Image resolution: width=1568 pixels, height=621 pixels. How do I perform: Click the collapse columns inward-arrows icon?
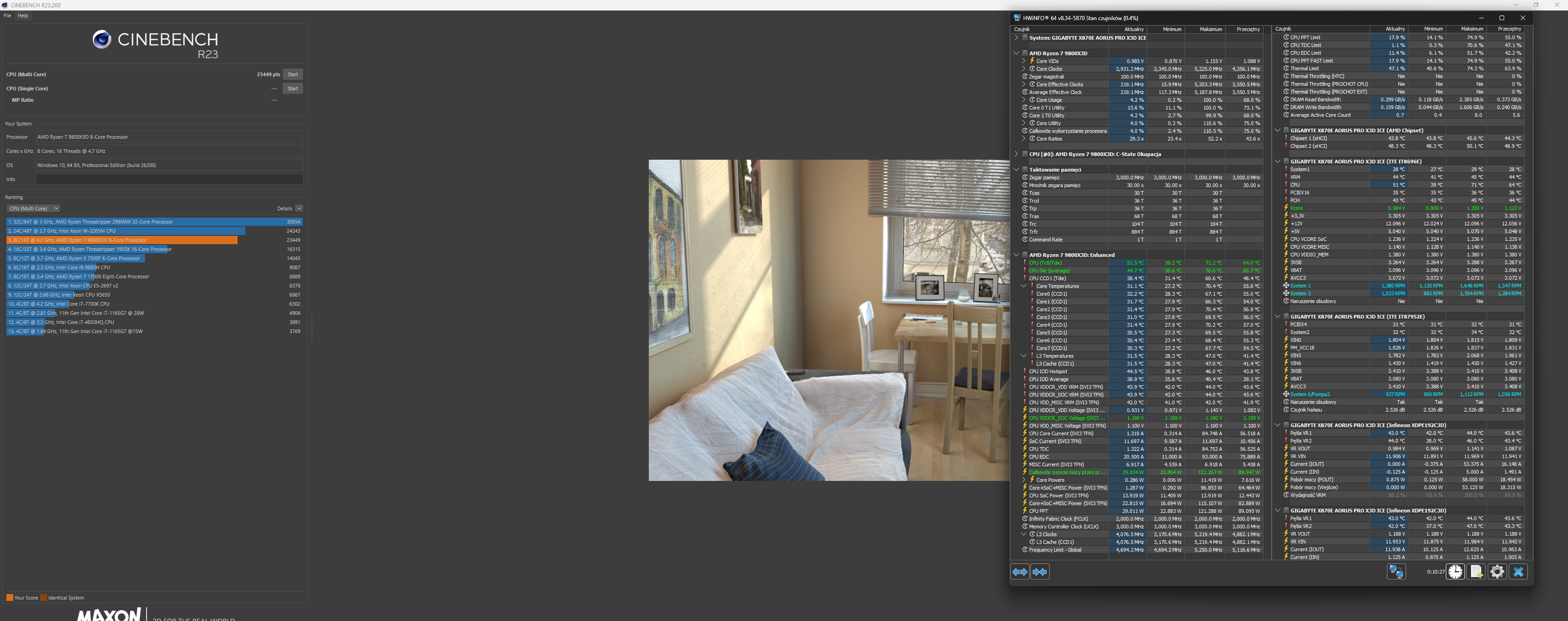click(x=1040, y=572)
